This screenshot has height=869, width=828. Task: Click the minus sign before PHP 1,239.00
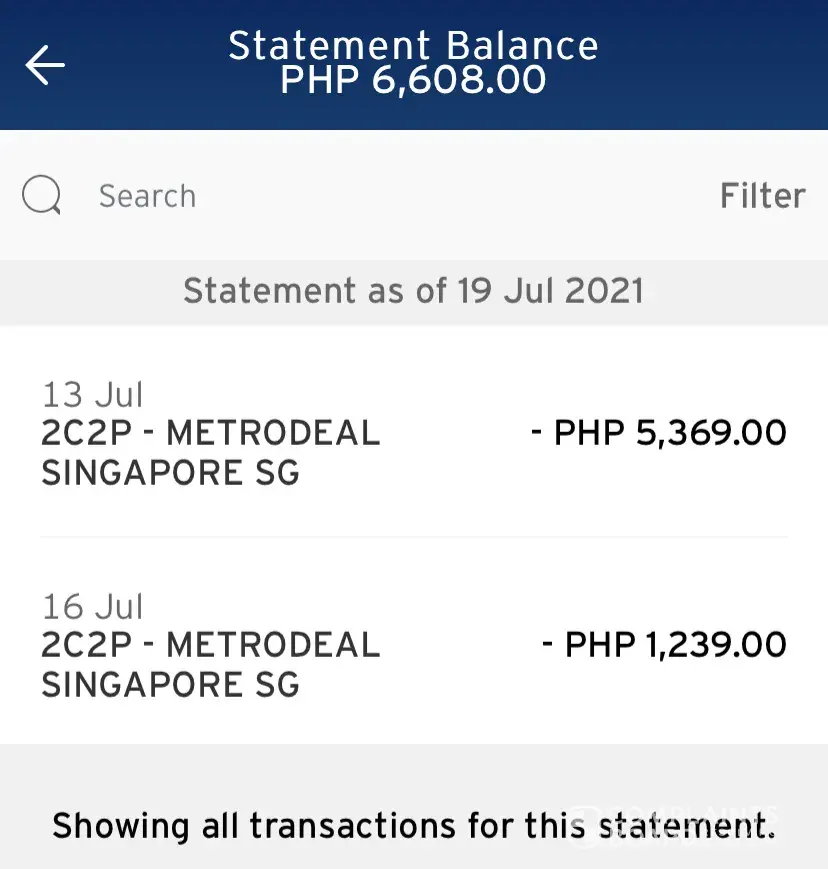[548, 645]
